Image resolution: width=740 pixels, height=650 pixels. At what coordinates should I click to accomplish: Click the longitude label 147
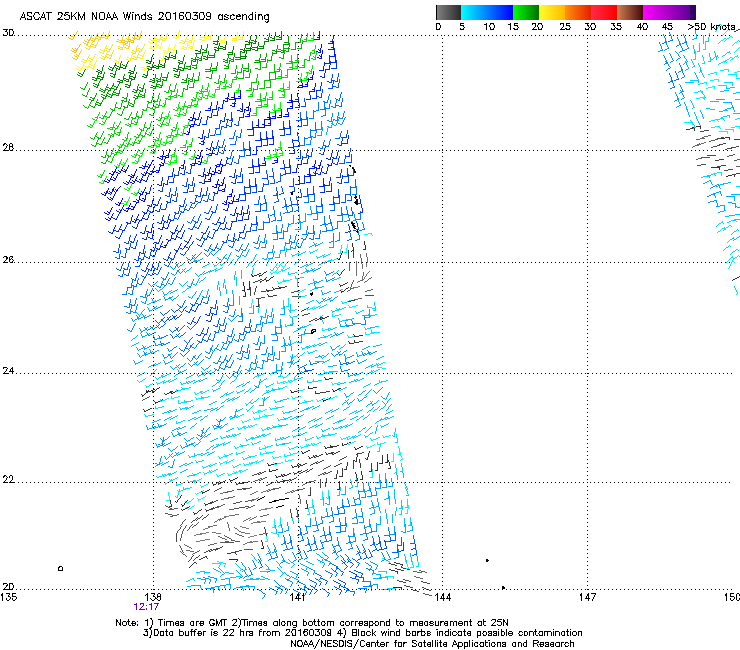tap(587, 597)
